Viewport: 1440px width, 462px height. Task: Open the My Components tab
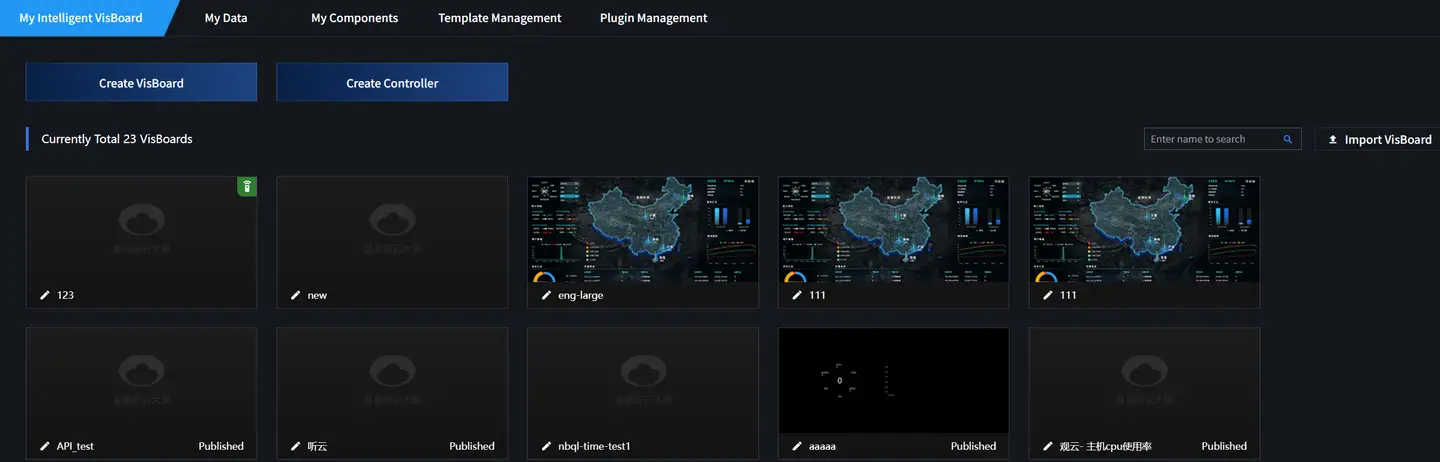[354, 18]
